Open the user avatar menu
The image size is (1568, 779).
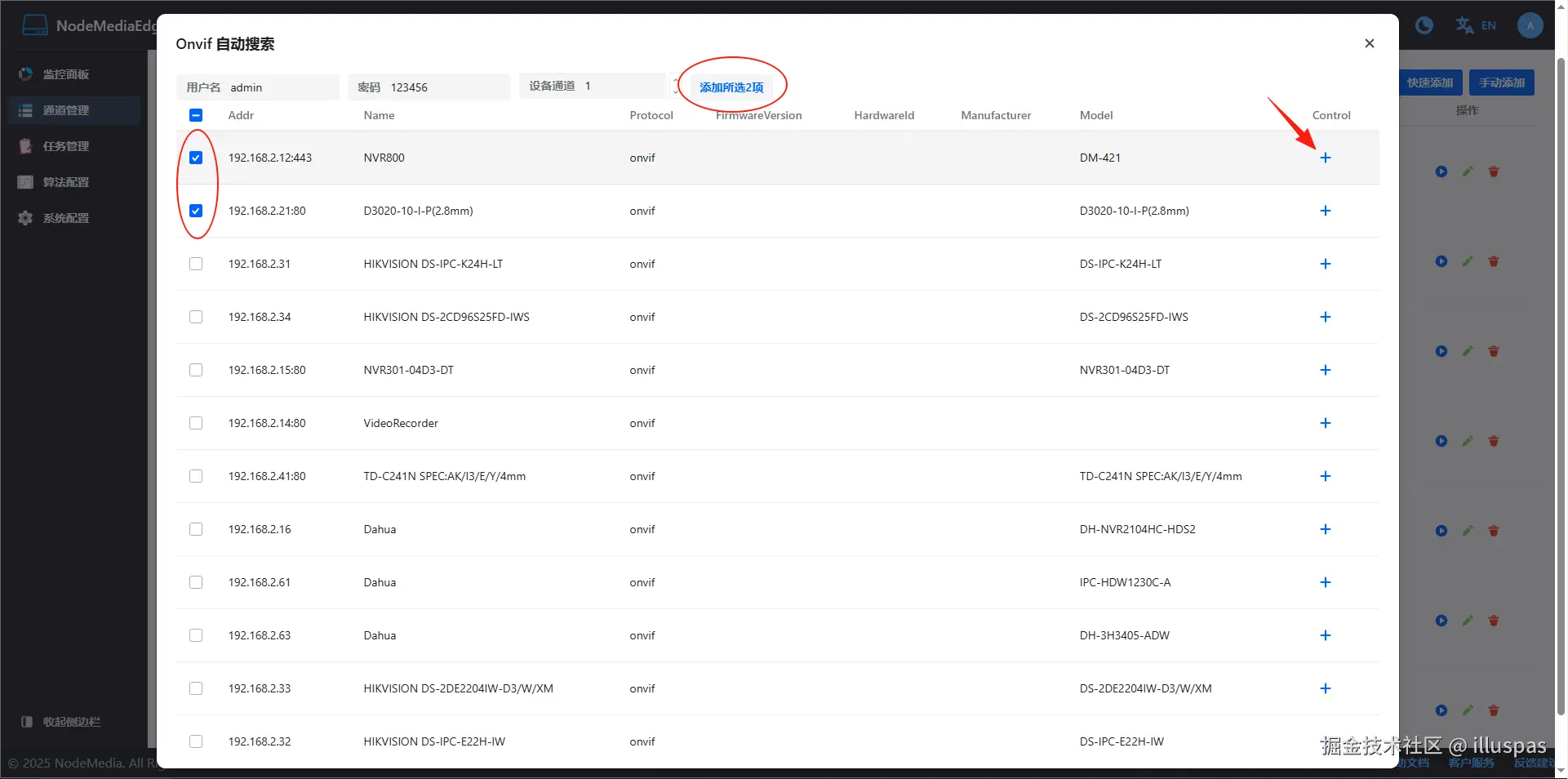click(x=1530, y=25)
